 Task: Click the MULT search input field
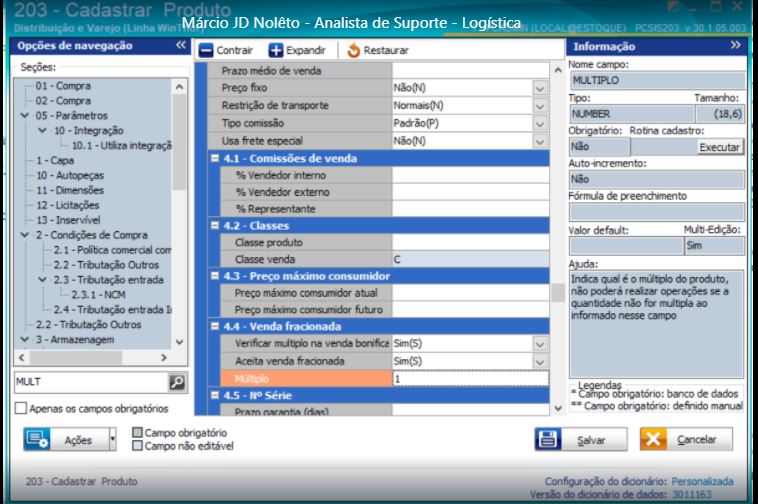tap(91, 382)
